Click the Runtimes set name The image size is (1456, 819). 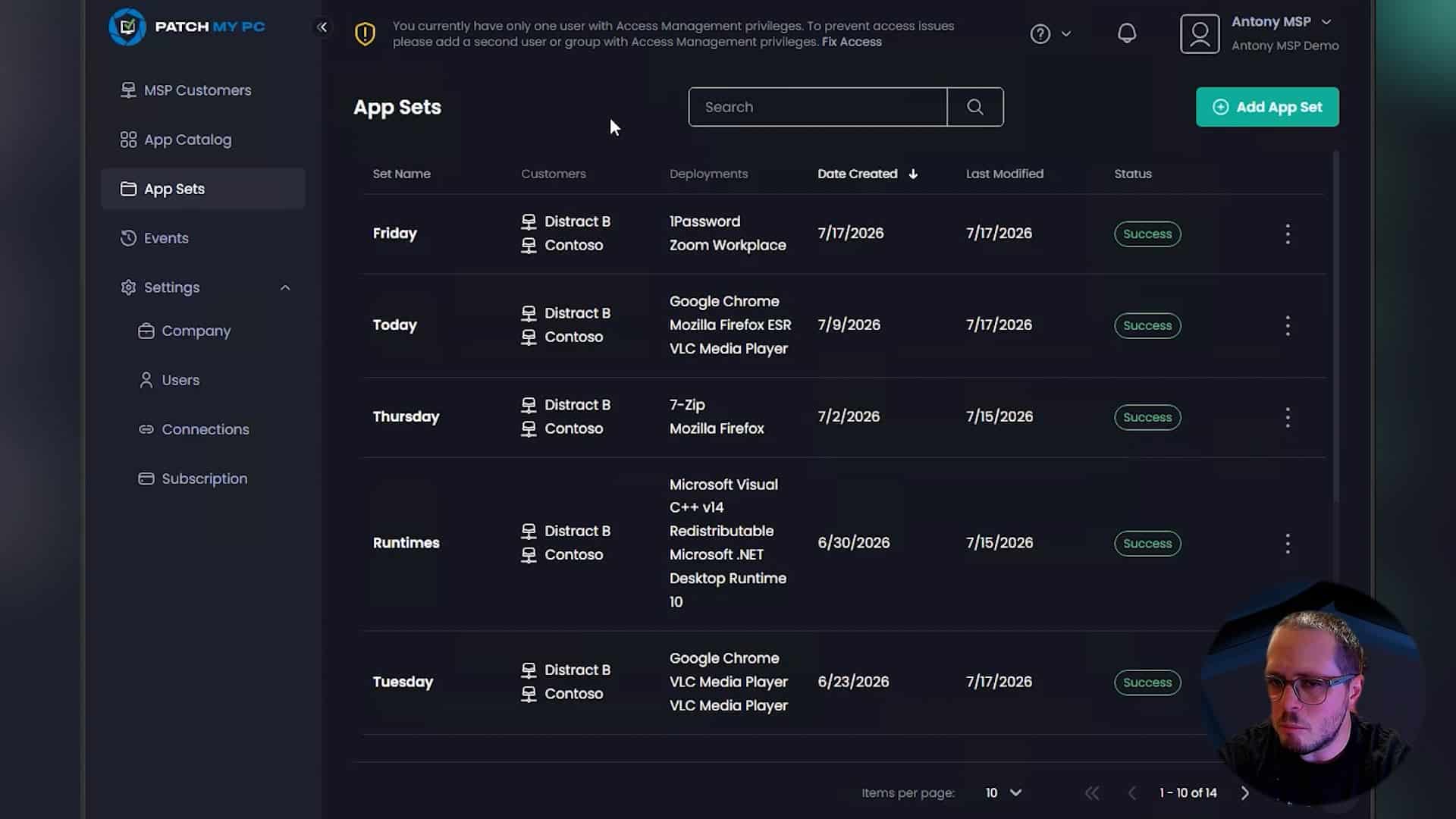pyautogui.click(x=406, y=543)
